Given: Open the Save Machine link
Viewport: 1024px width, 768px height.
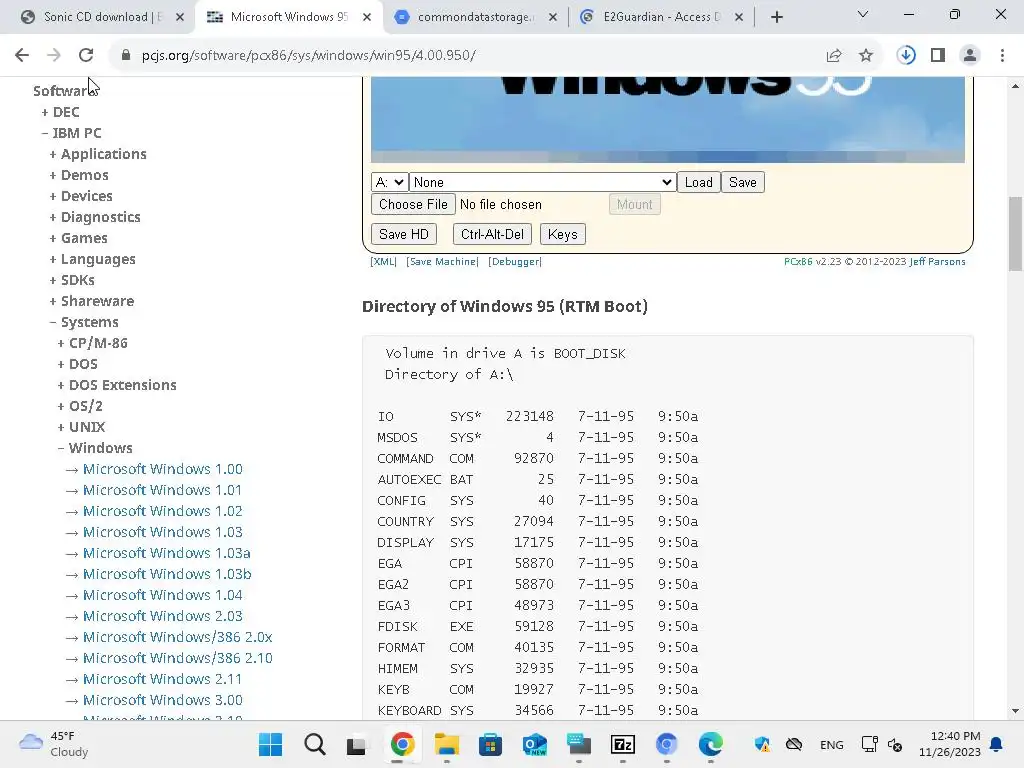Looking at the screenshot, I should pyautogui.click(x=442, y=261).
